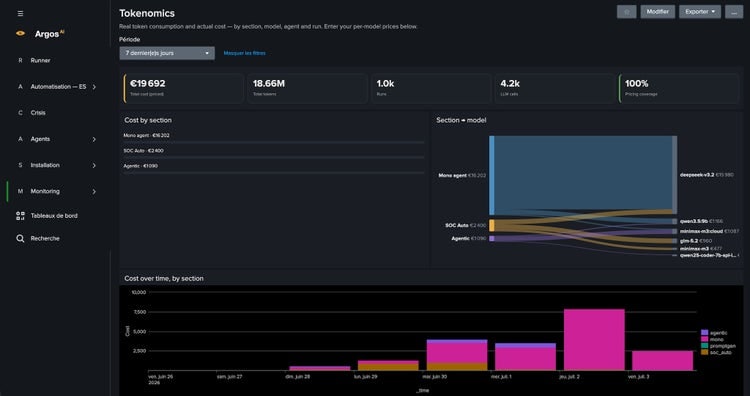Open the hamburger menu icon
This screenshot has width=750, height=396.
tap(20, 13)
